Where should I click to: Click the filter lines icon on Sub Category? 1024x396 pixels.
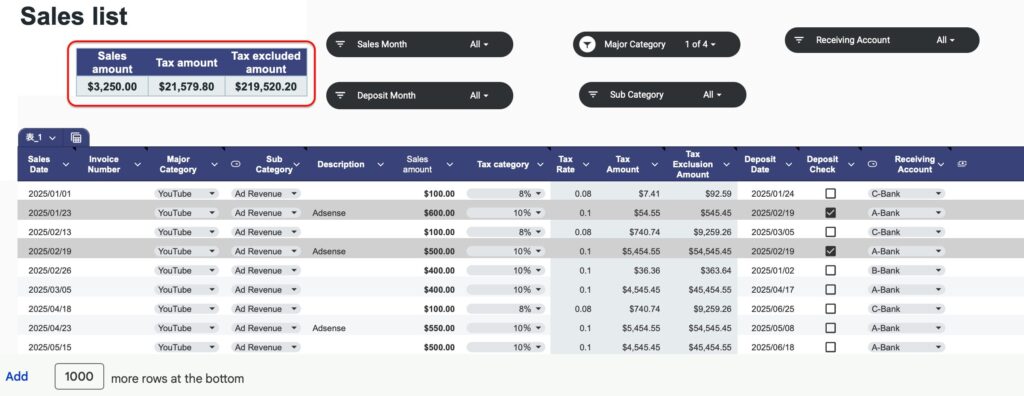point(593,95)
